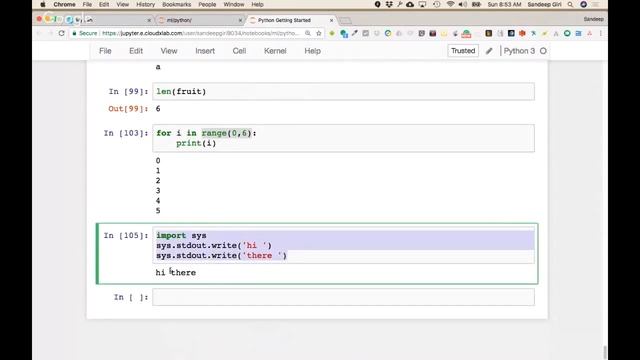The height and width of the screenshot is (360, 640).
Task: Click the import sys code cell
Action: pos(343,245)
